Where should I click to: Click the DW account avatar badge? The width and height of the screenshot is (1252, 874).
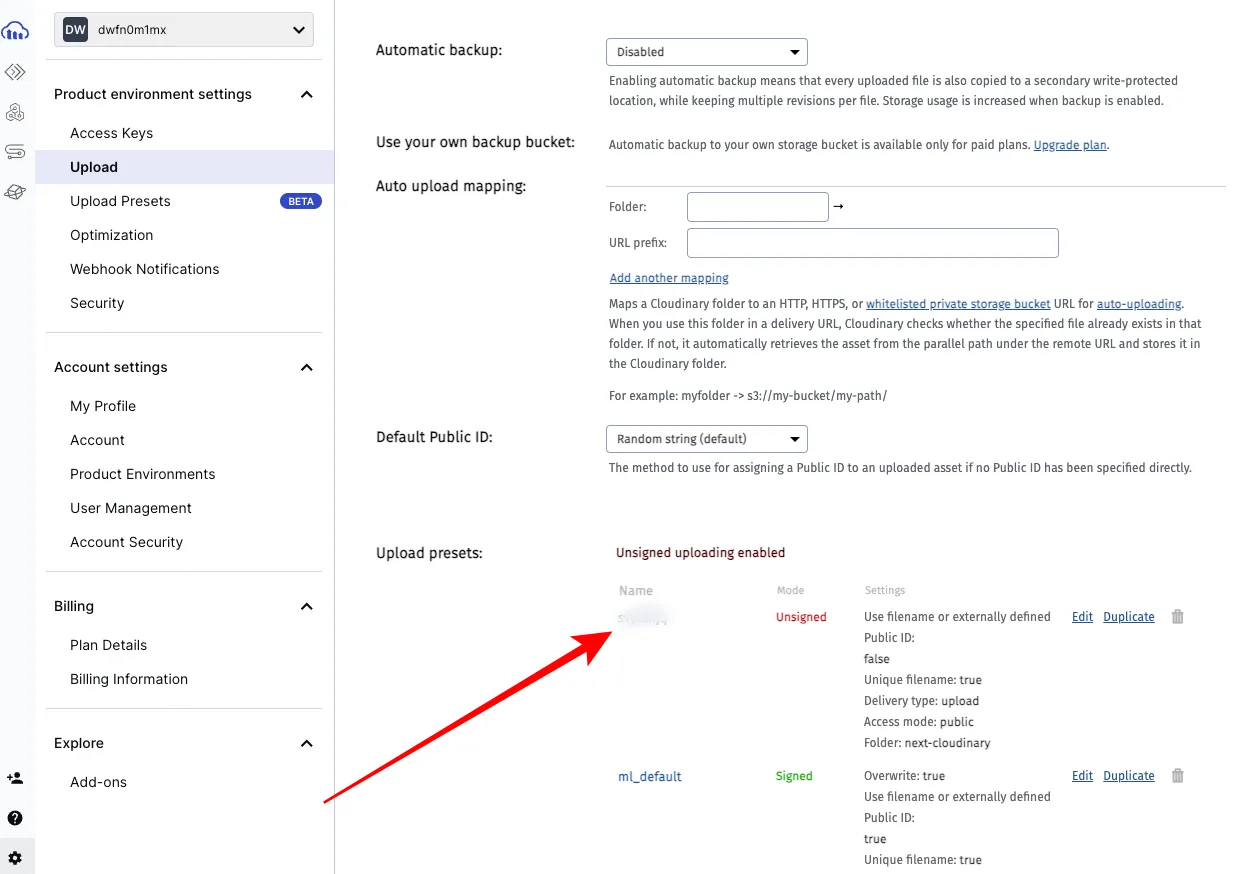(x=76, y=30)
